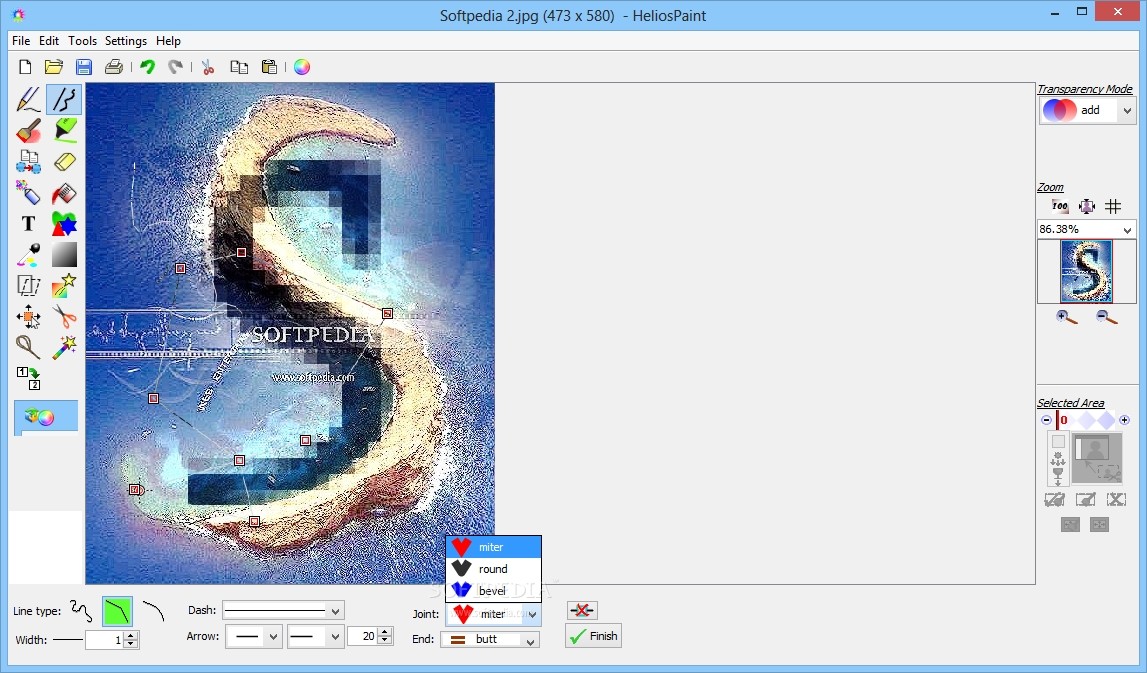Expand the Transparency Mode dropdown
The image size is (1147, 673).
coord(1127,110)
